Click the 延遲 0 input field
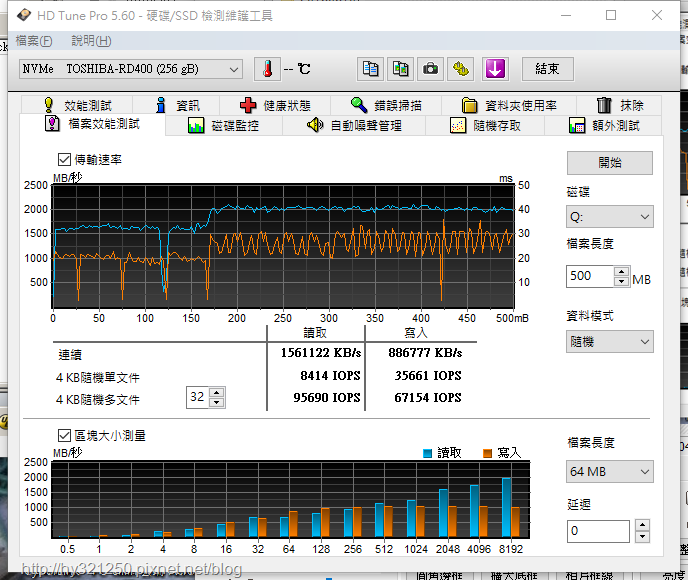The image size is (688, 580). point(598,531)
